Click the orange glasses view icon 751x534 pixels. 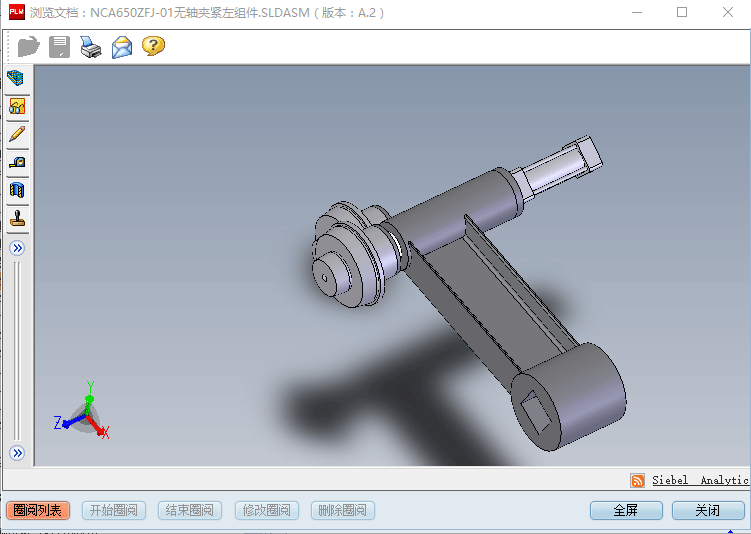point(16,106)
